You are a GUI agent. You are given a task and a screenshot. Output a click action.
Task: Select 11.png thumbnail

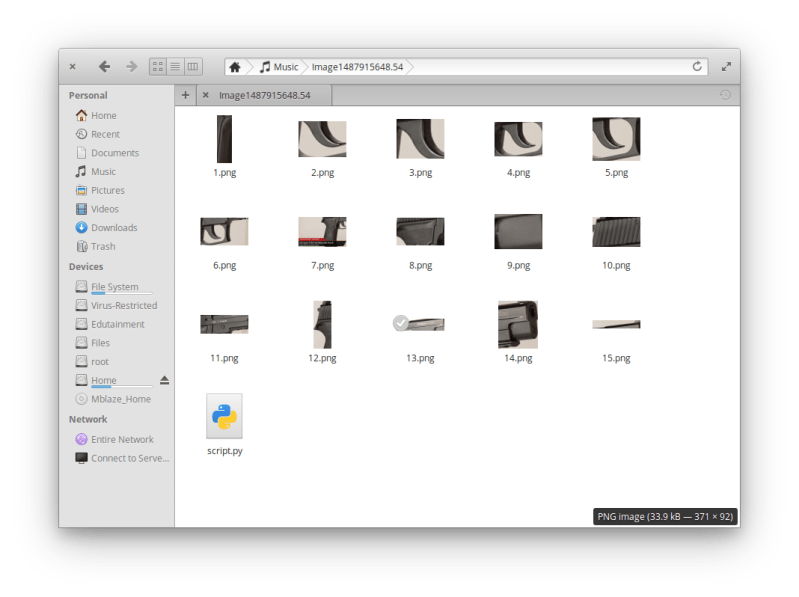pos(224,324)
